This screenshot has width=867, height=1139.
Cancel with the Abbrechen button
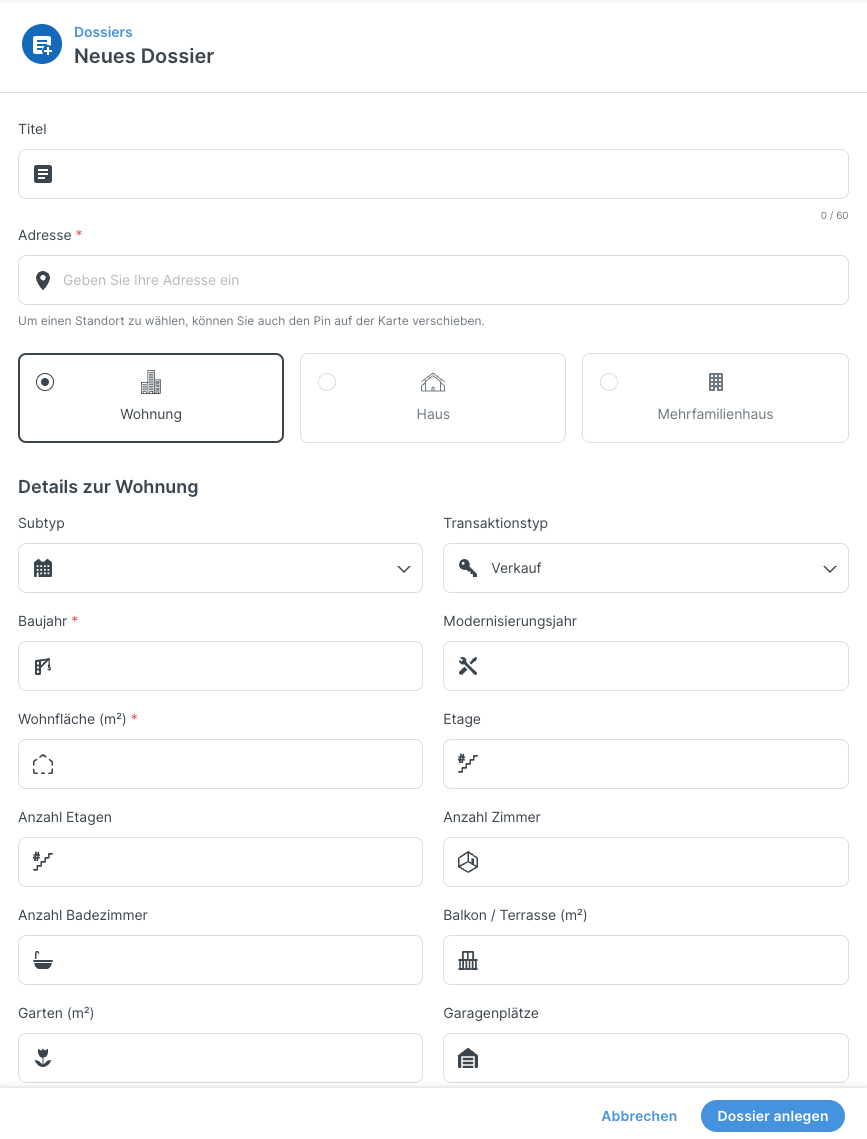(639, 1116)
